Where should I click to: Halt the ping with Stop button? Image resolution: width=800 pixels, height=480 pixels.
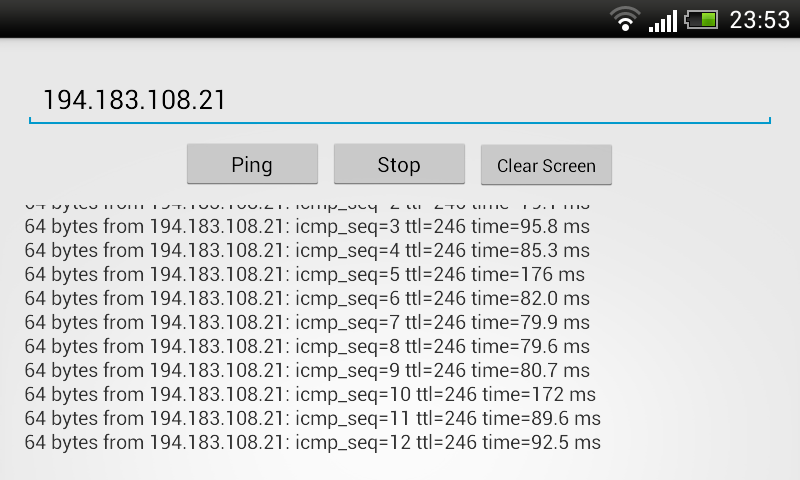pos(399,164)
